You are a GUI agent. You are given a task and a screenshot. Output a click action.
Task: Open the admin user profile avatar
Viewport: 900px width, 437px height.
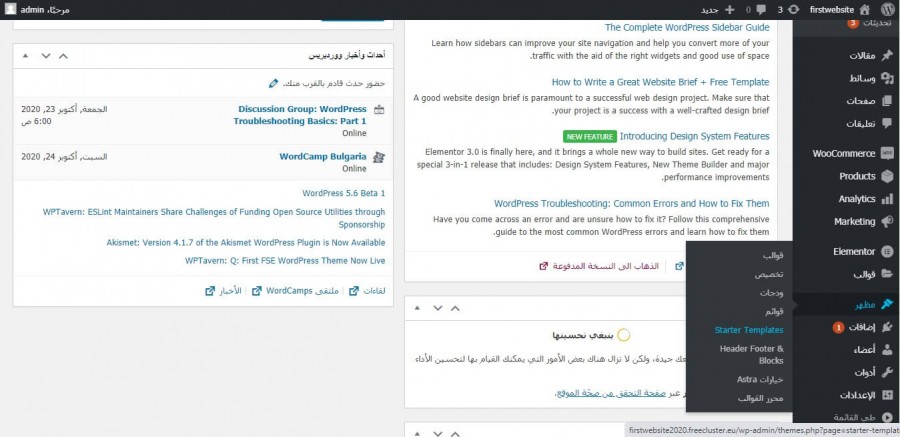click(x=11, y=9)
